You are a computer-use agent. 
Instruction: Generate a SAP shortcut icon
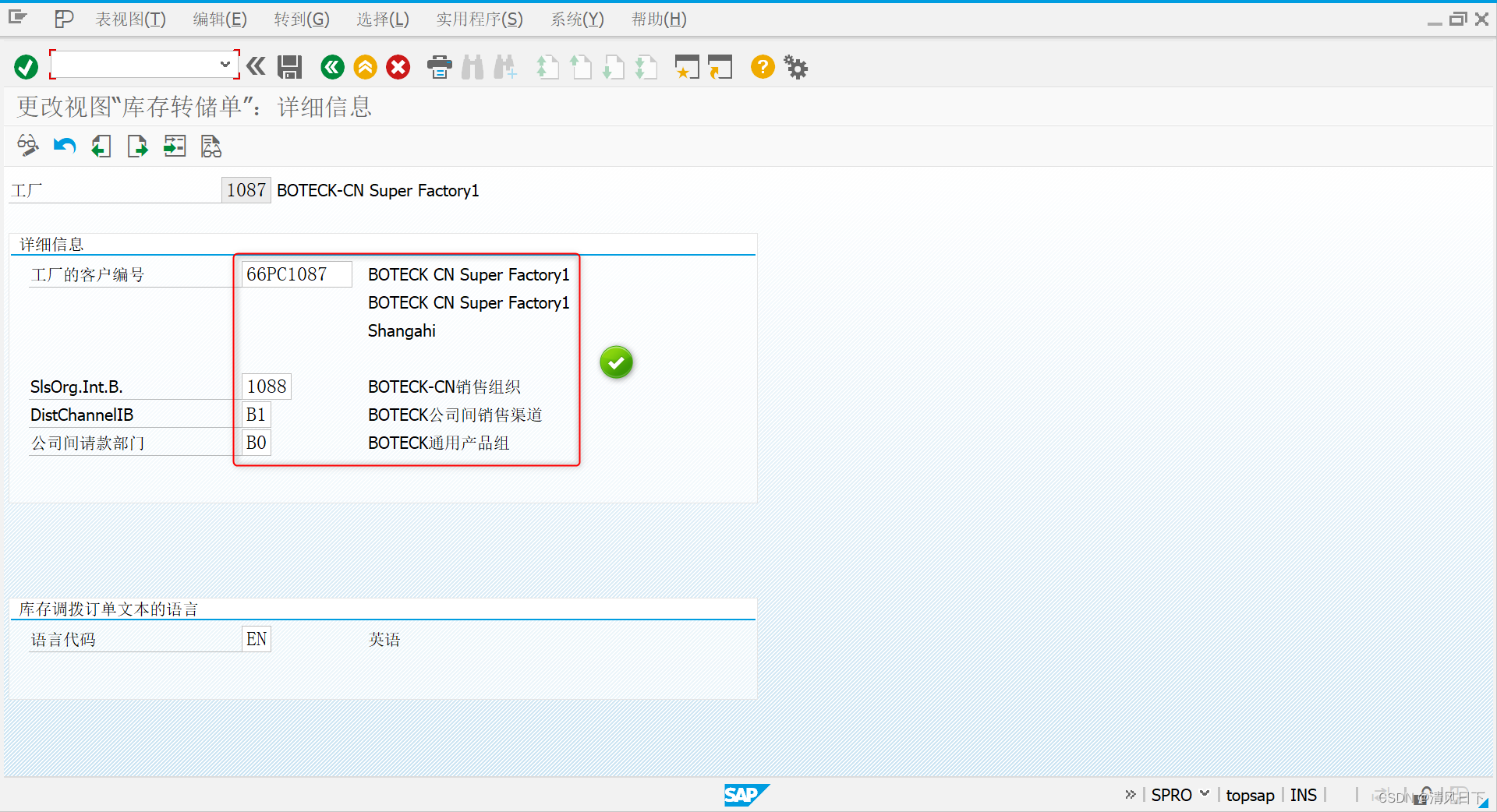click(720, 67)
